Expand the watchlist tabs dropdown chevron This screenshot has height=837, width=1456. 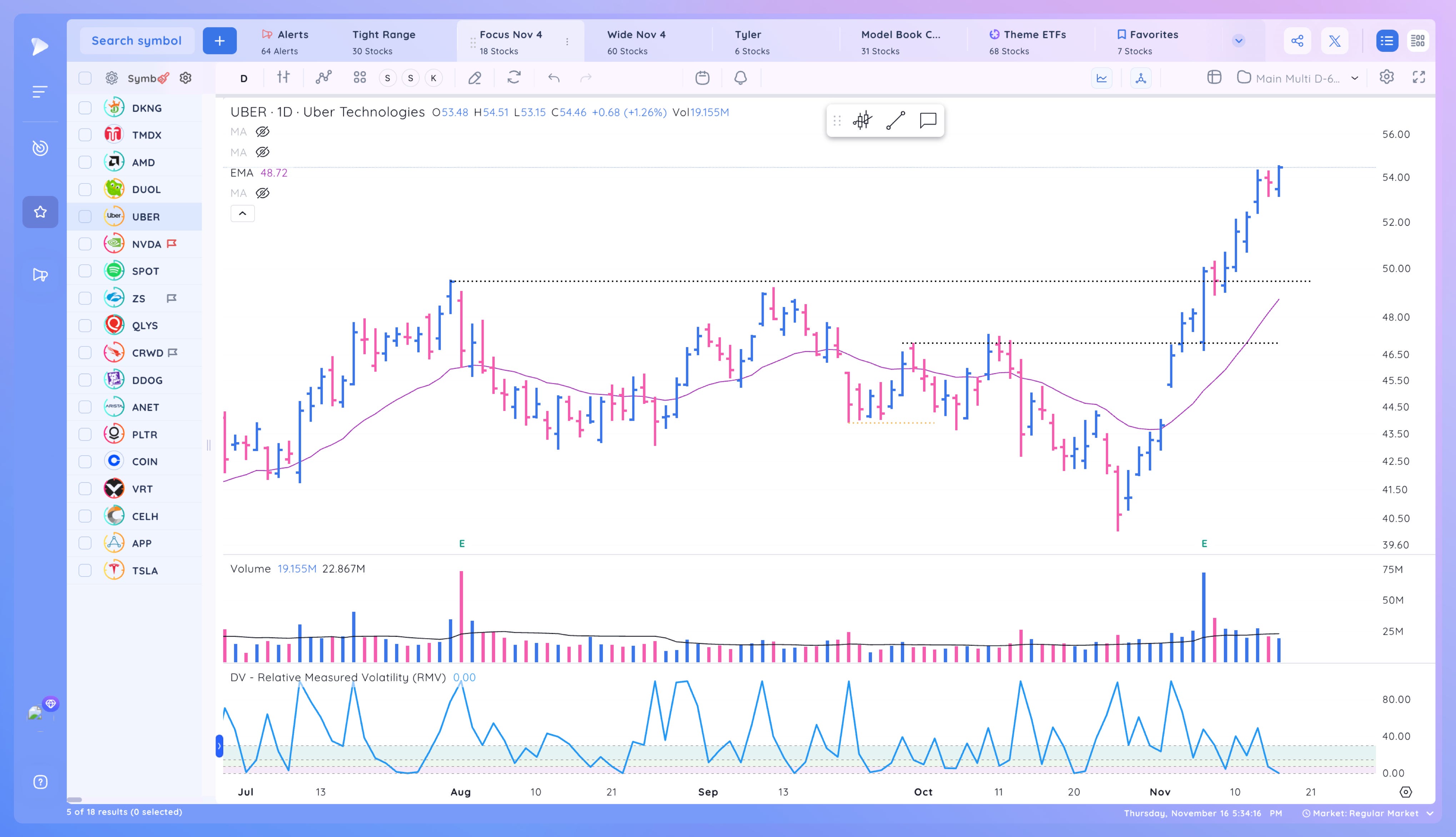(x=1239, y=41)
